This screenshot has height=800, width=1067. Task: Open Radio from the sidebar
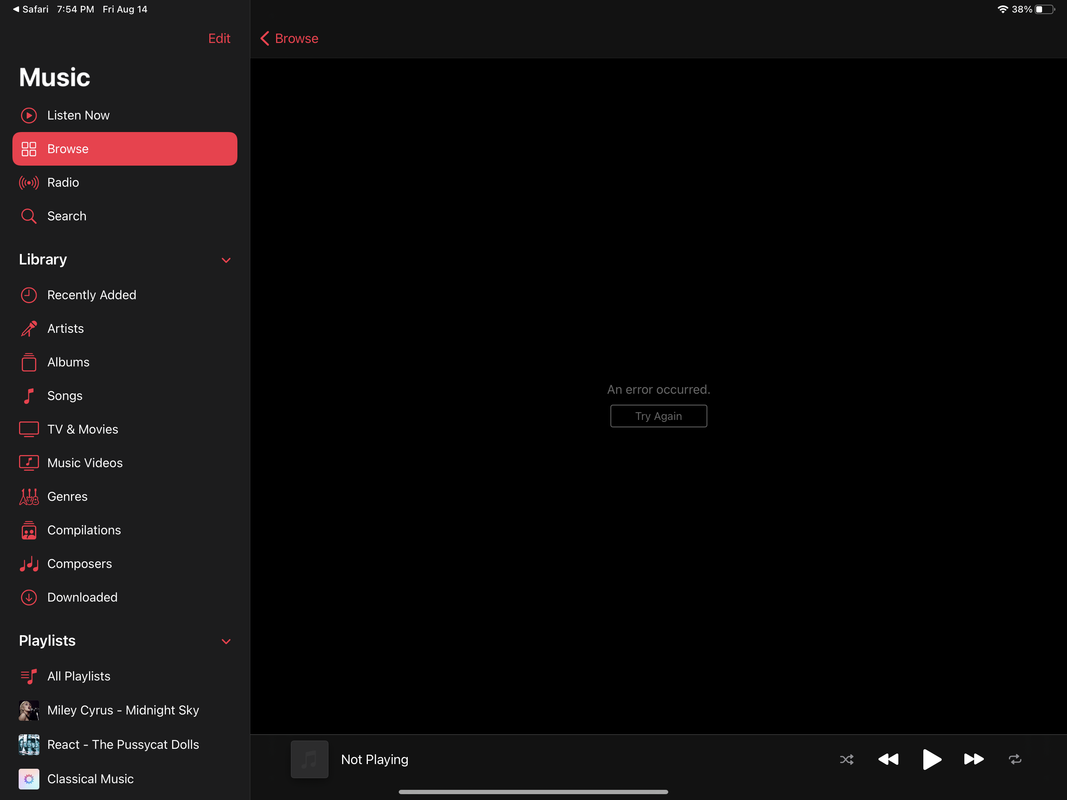125,182
